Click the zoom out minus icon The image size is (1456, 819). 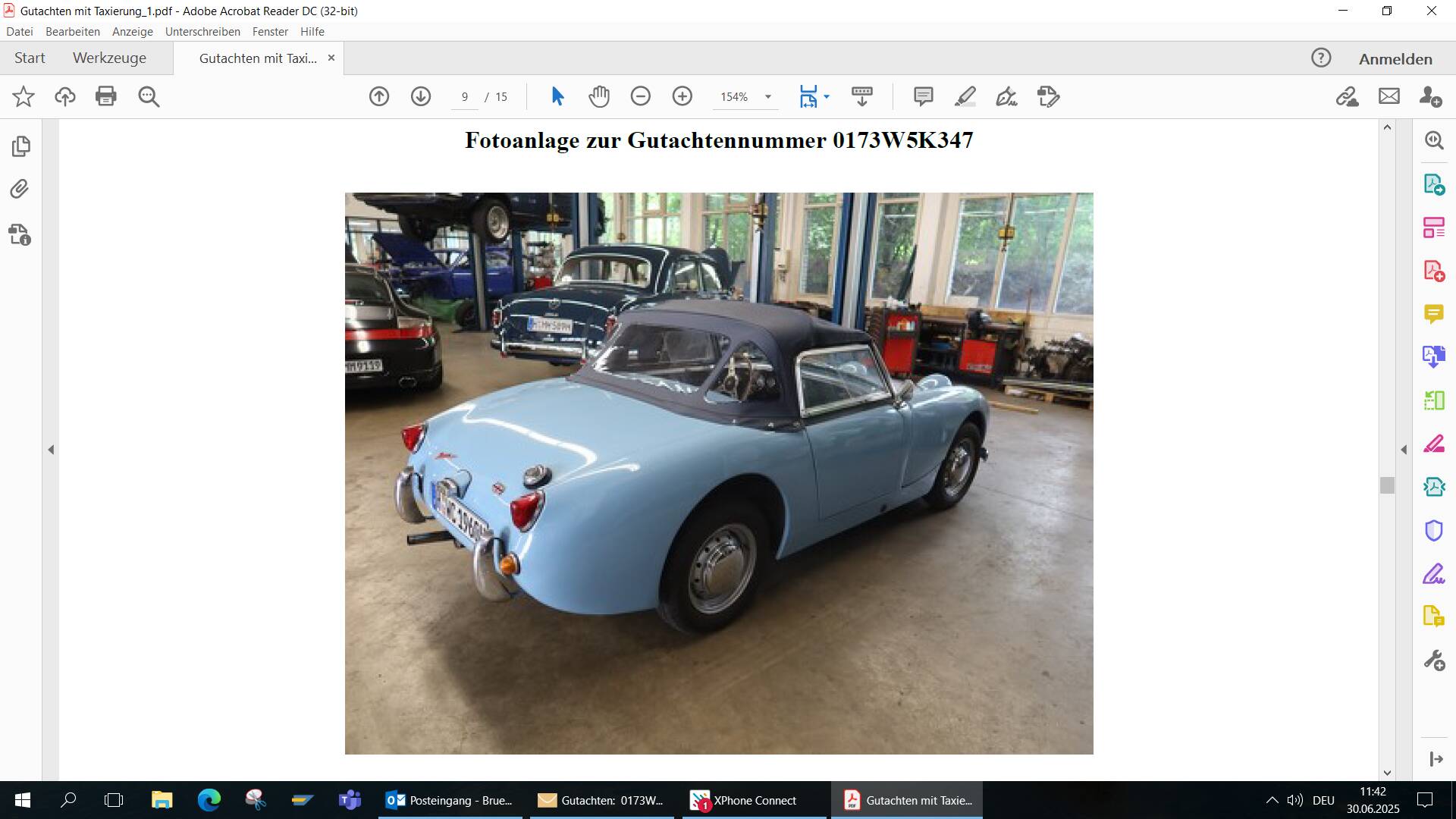(640, 96)
